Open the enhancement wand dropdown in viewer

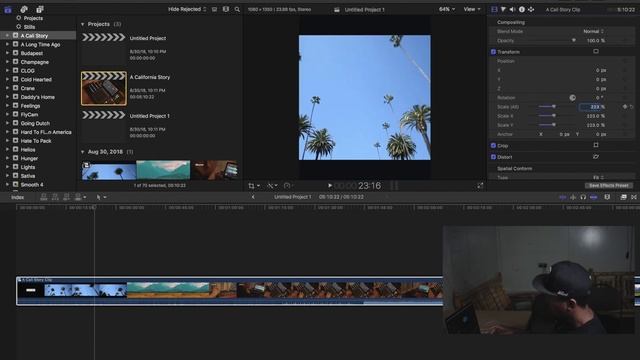272,186
